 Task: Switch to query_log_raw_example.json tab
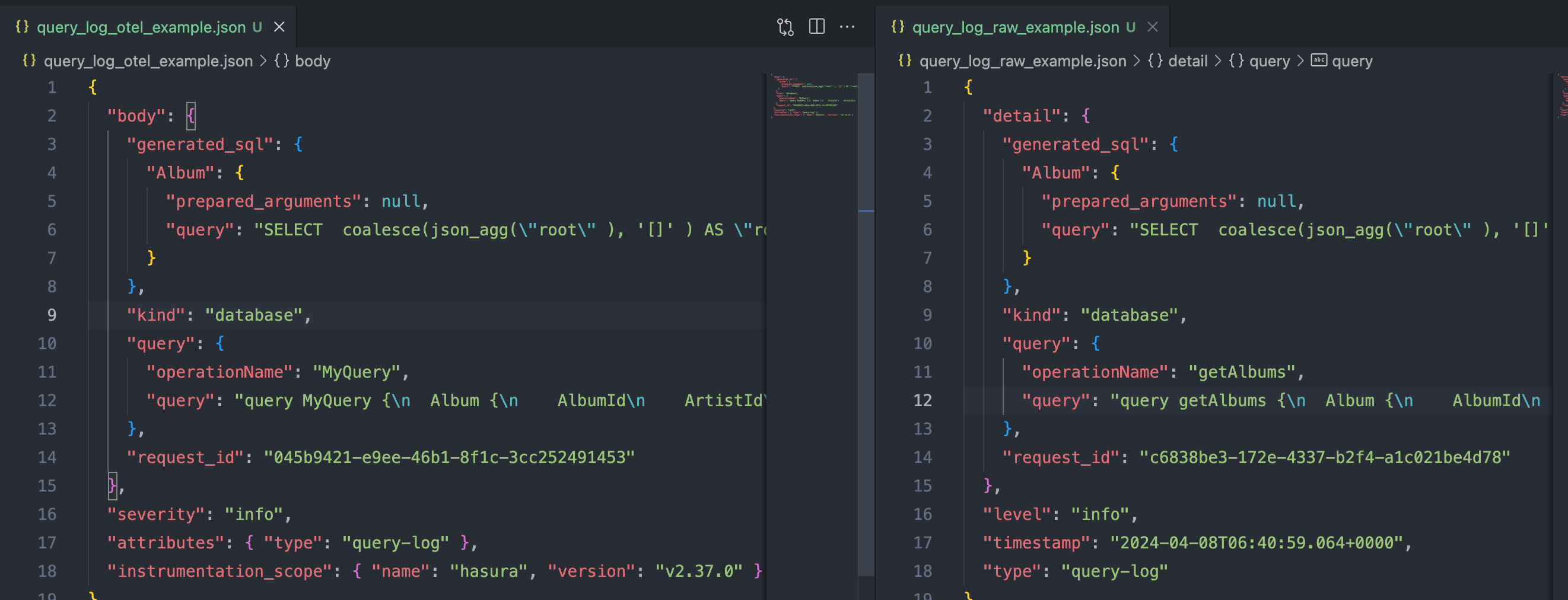(1015, 27)
